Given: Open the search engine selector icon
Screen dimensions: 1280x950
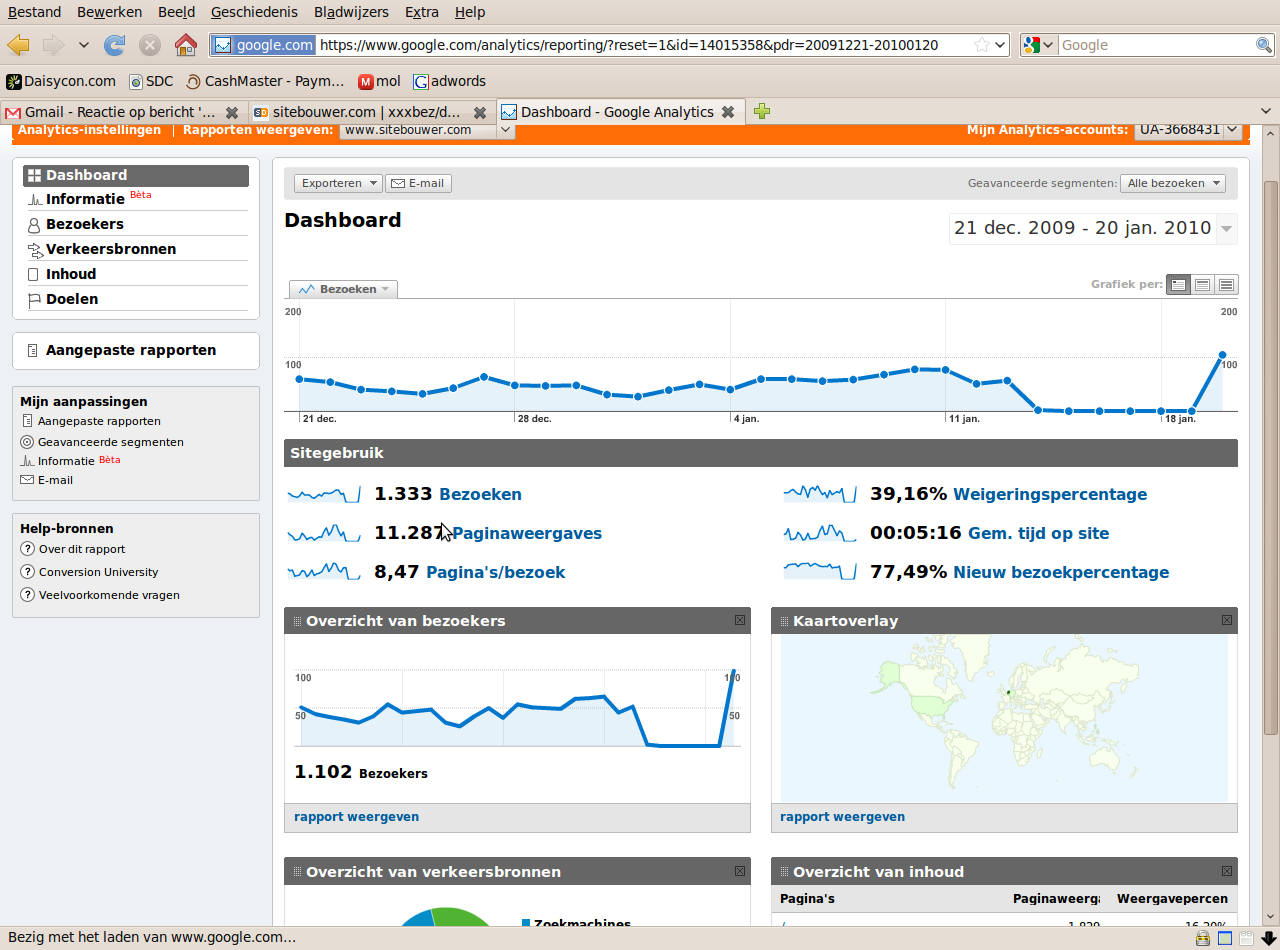Looking at the screenshot, I should click(1038, 45).
